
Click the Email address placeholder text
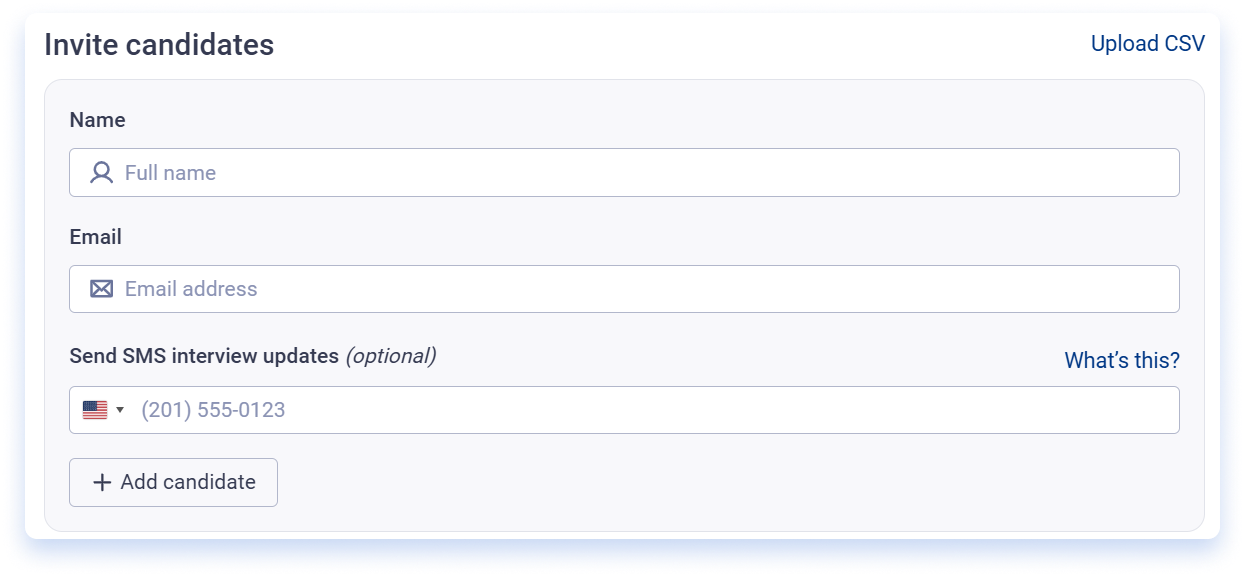click(x=191, y=289)
